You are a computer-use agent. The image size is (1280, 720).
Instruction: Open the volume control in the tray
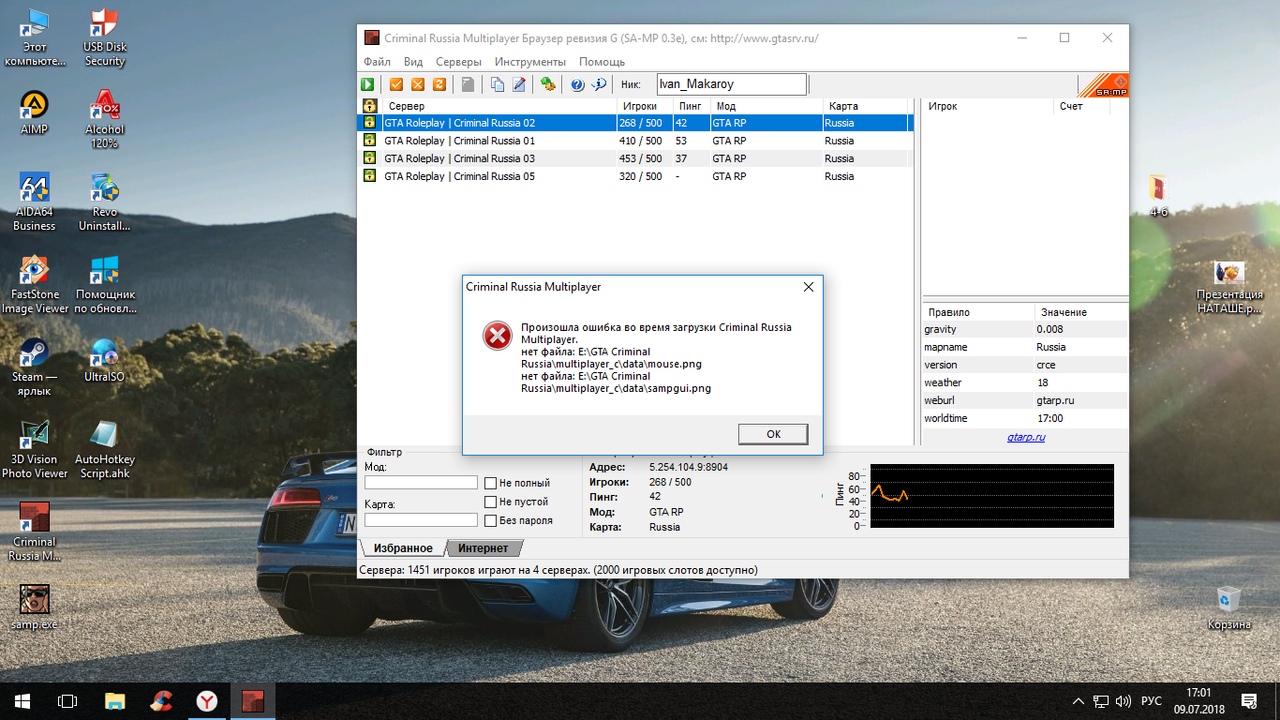(x=1123, y=702)
